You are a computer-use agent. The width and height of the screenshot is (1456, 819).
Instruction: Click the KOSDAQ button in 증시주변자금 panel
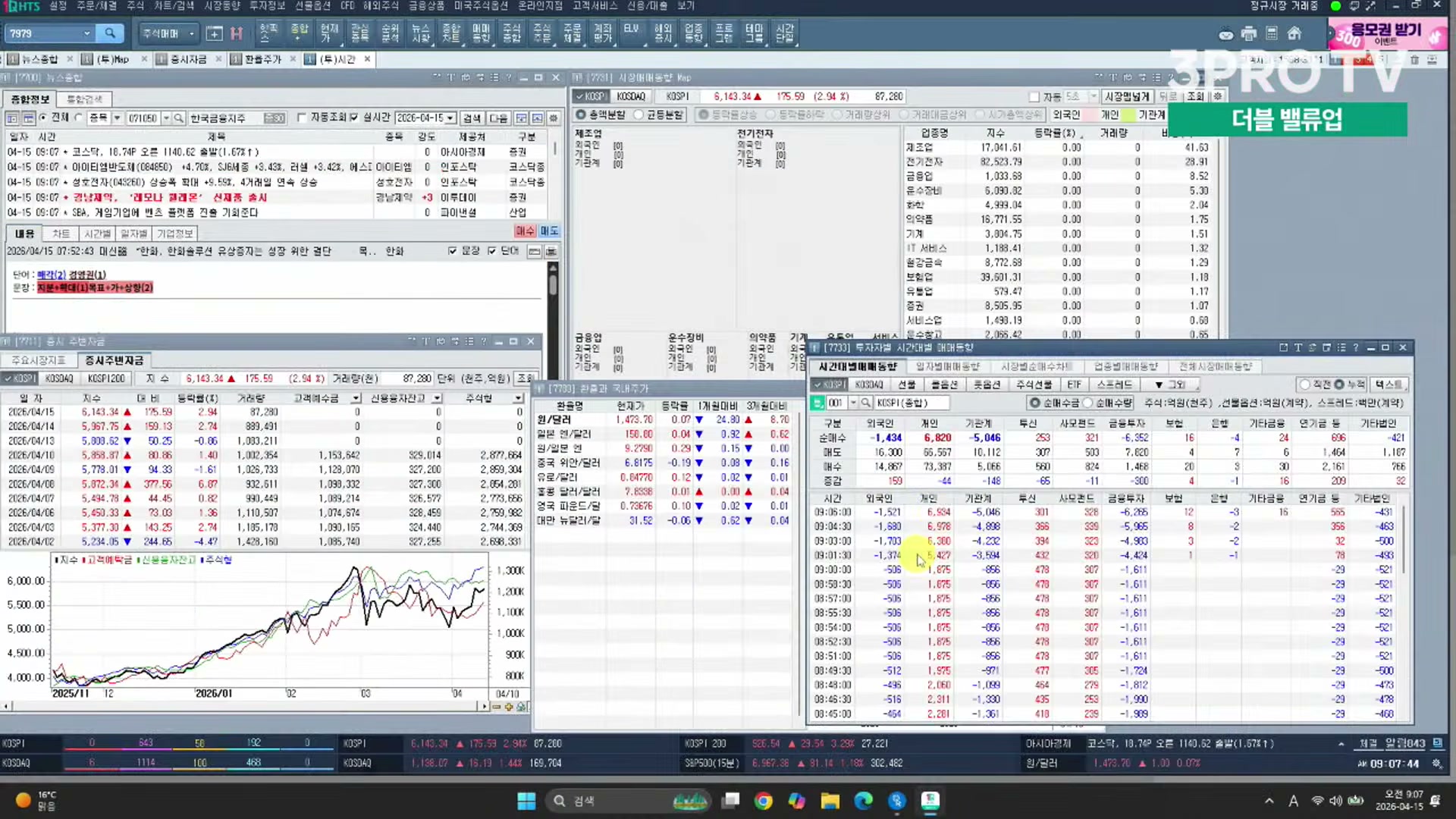(59, 378)
